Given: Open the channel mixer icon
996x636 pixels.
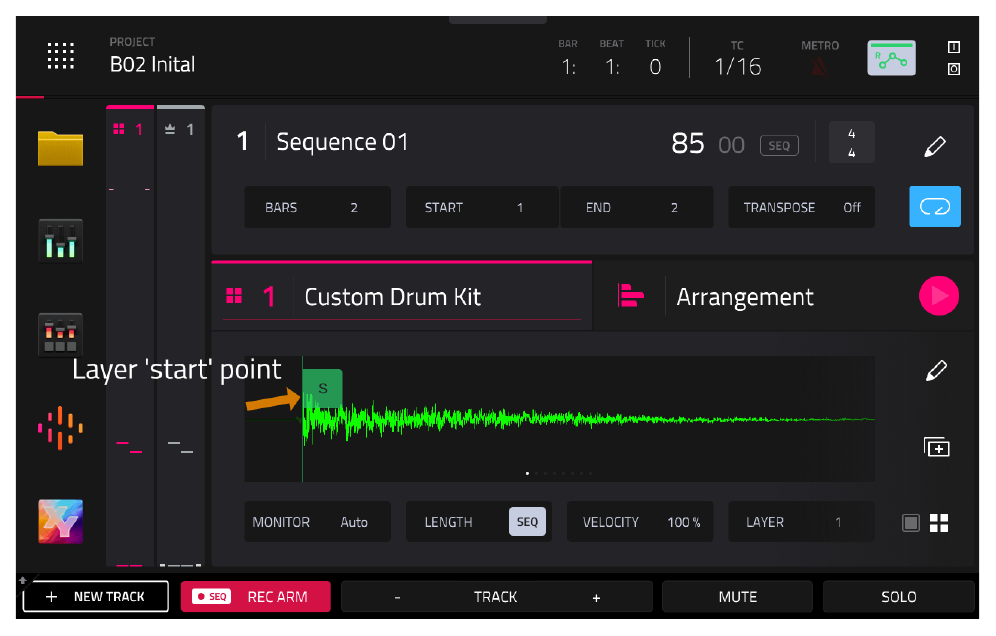Looking at the screenshot, I should tap(60, 240).
